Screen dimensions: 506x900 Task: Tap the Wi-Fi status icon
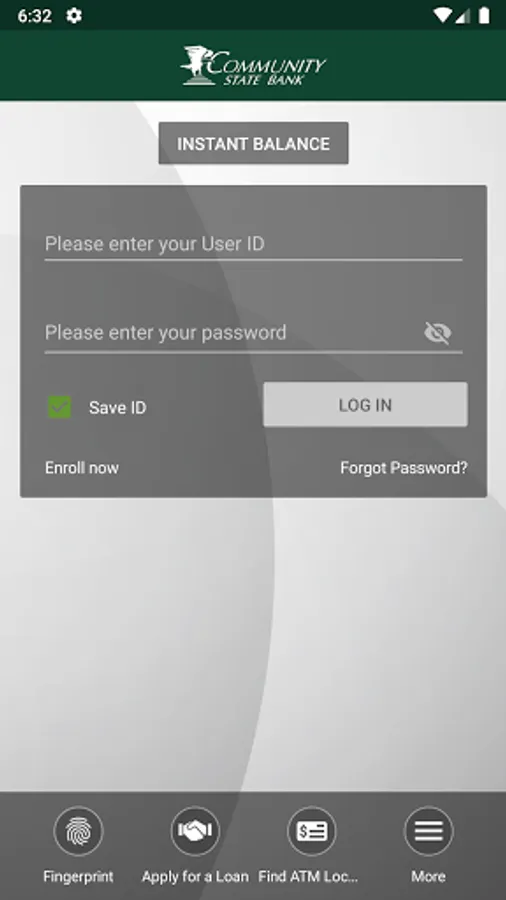(x=442, y=15)
